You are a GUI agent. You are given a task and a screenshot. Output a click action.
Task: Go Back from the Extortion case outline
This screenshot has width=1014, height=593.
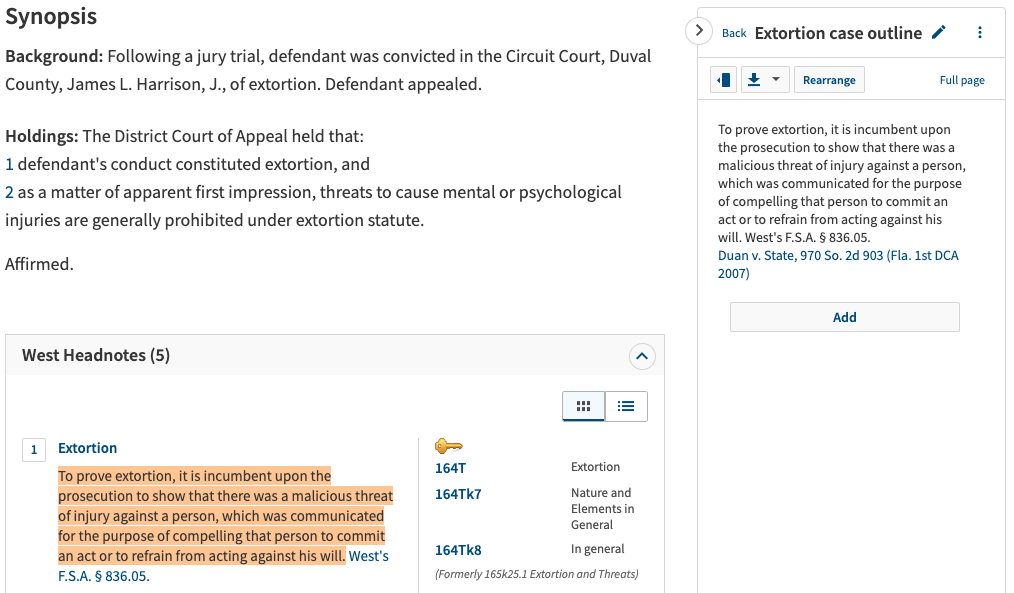pyautogui.click(x=734, y=33)
